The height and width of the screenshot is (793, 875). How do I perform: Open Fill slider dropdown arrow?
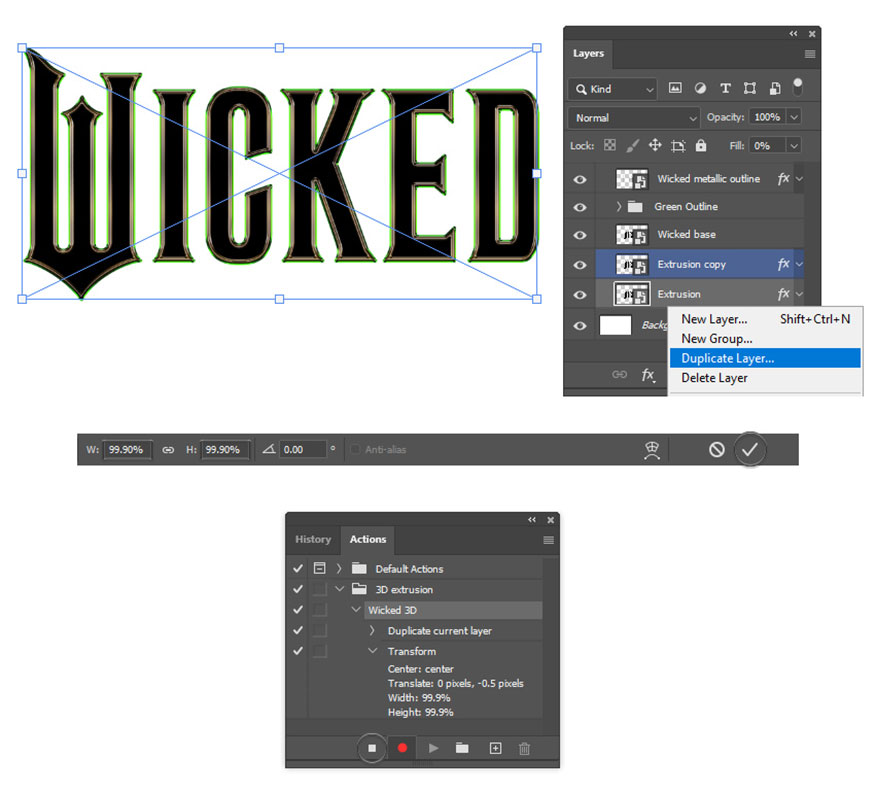click(x=794, y=146)
